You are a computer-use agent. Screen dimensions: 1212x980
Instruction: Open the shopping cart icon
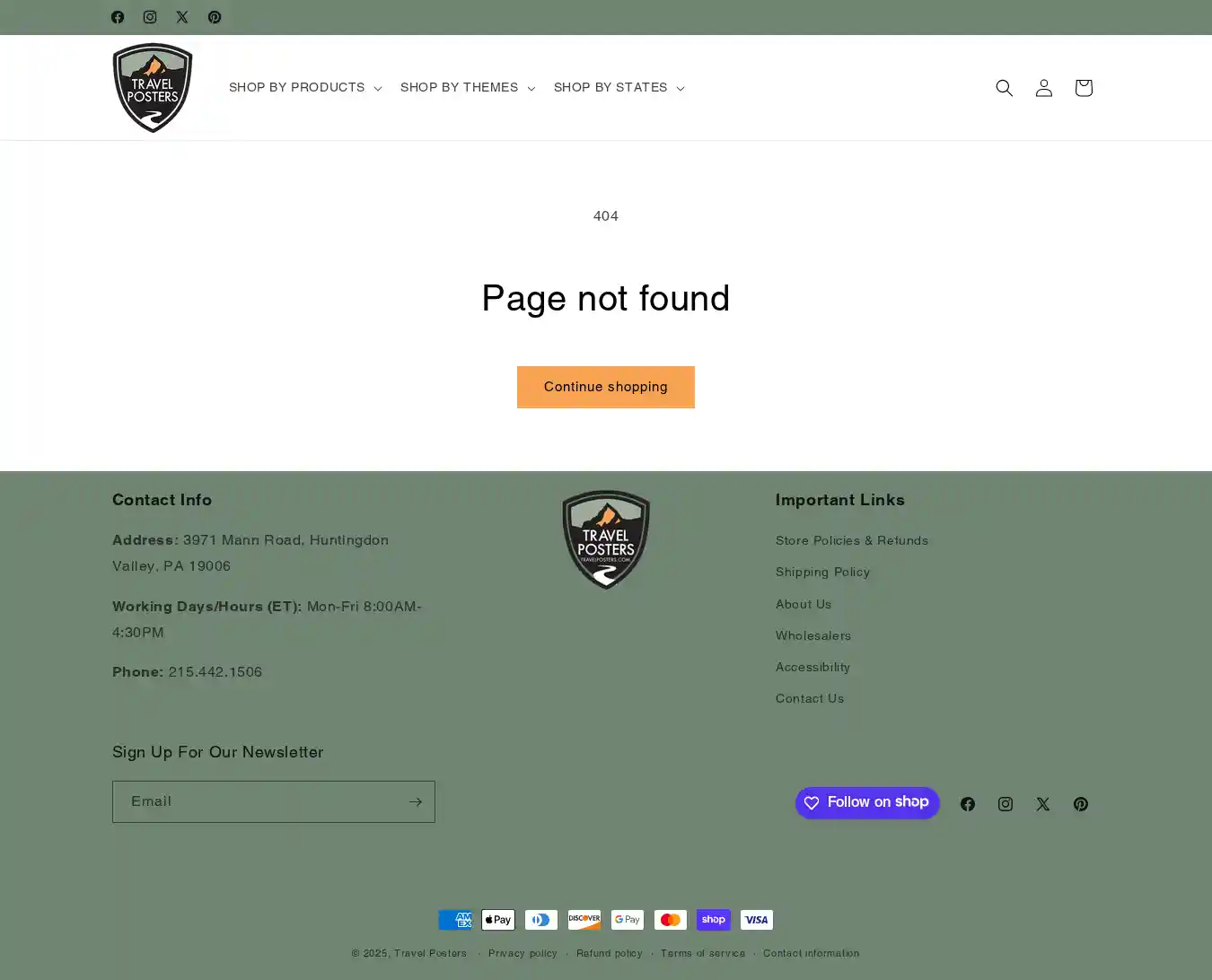pos(1083,88)
